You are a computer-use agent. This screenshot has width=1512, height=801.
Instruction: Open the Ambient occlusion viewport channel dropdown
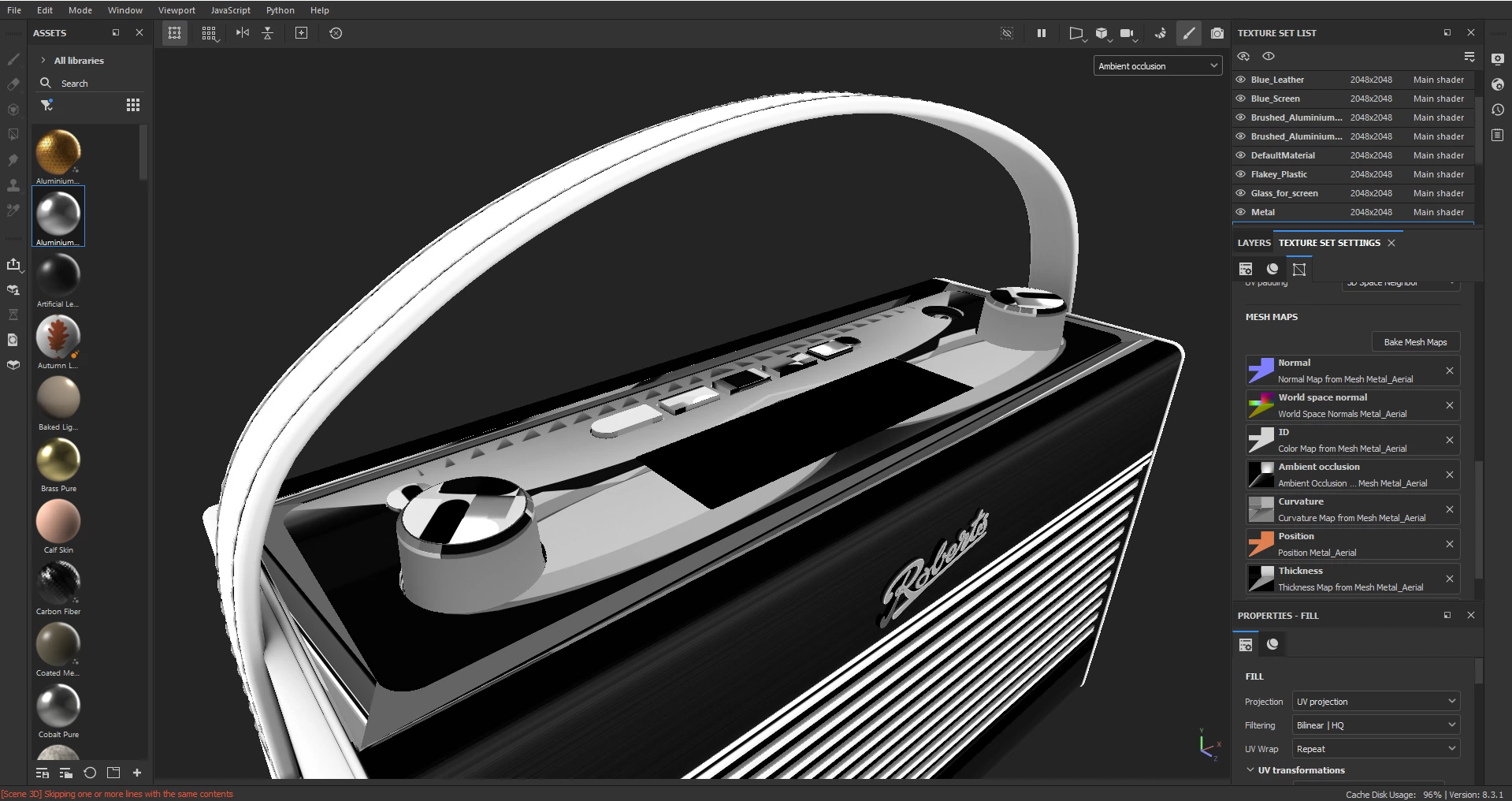pyautogui.click(x=1157, y=66)
